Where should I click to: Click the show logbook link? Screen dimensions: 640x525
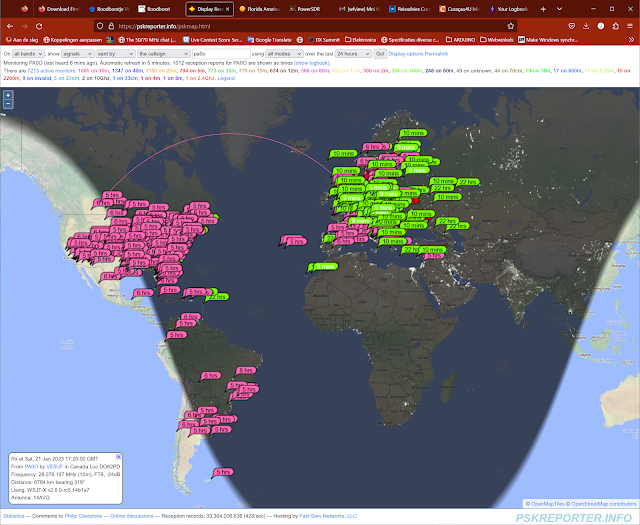click(x=312, y=63)
